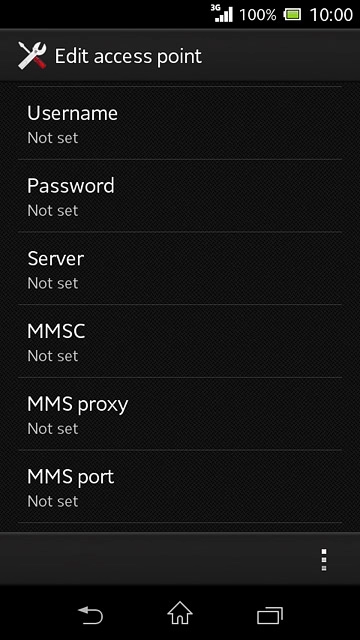Open the recent apps icon
This screenshot has width=360, height=640.
tap(270, 615)
